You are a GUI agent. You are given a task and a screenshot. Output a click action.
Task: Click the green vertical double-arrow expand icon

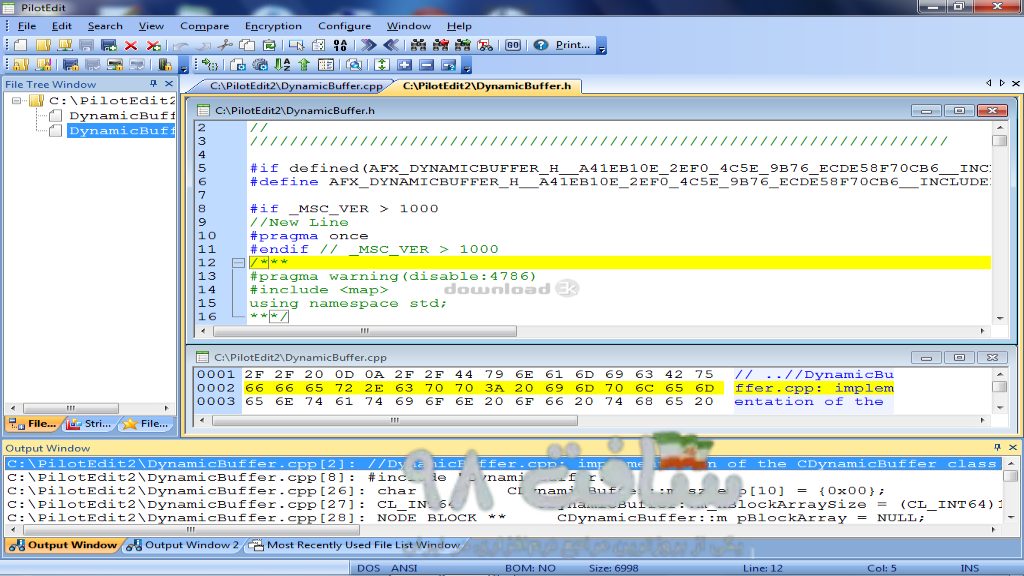382,65
